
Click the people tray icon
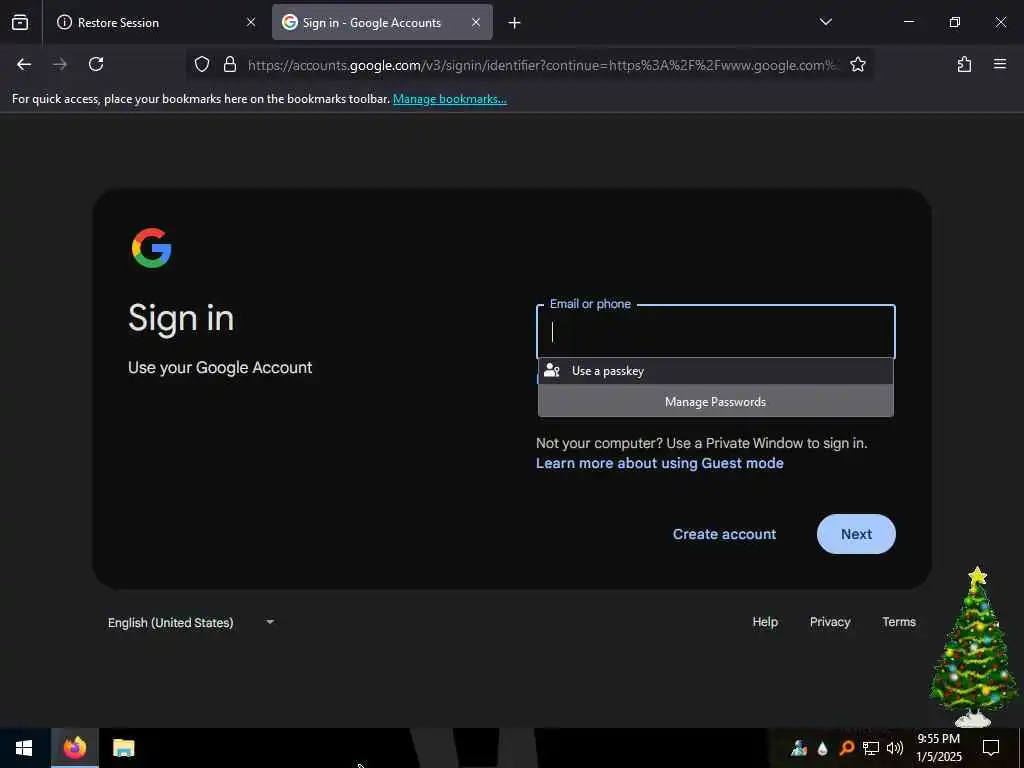click(x=799, y=748)
